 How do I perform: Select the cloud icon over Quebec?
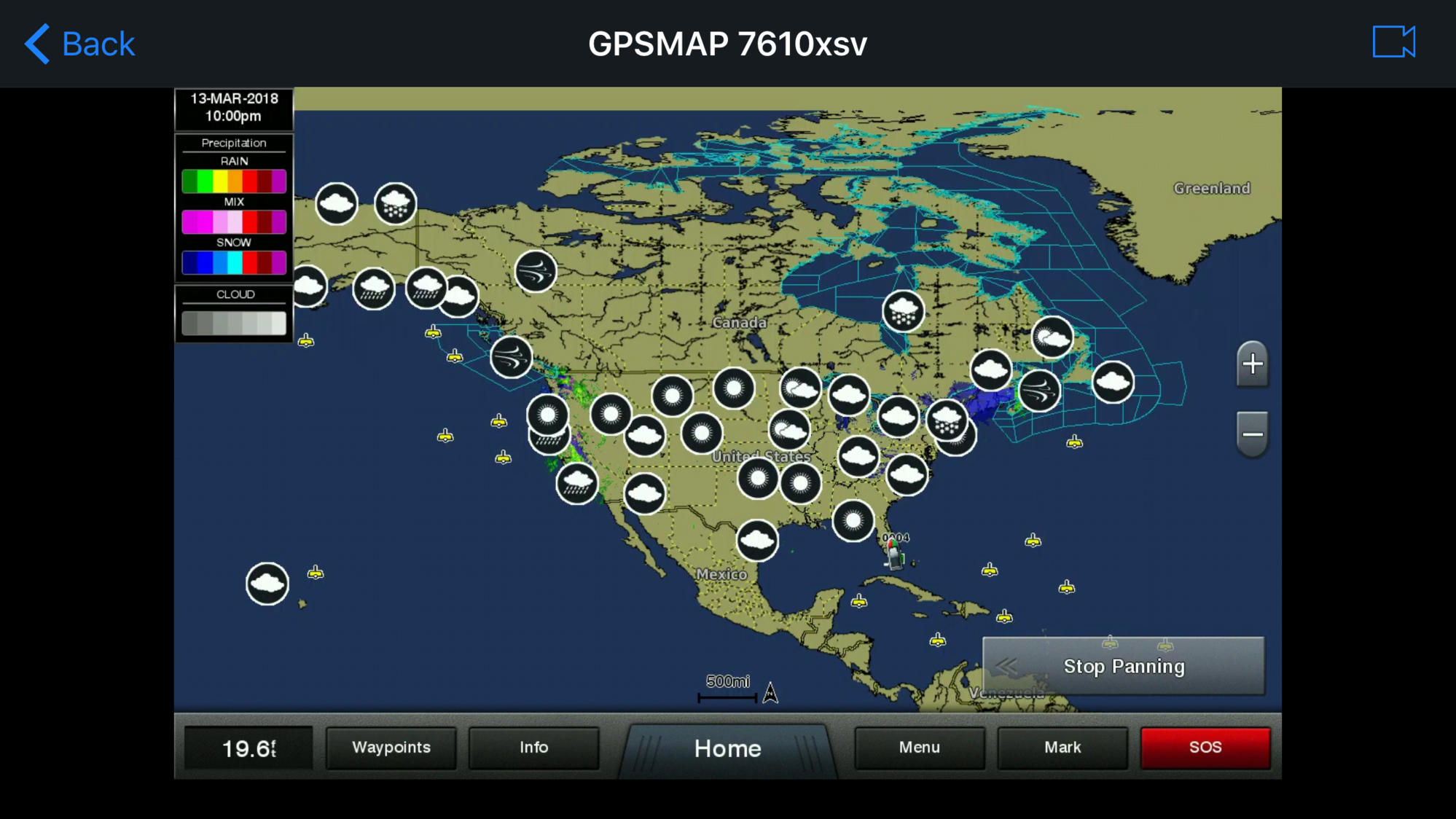[990, 370]
